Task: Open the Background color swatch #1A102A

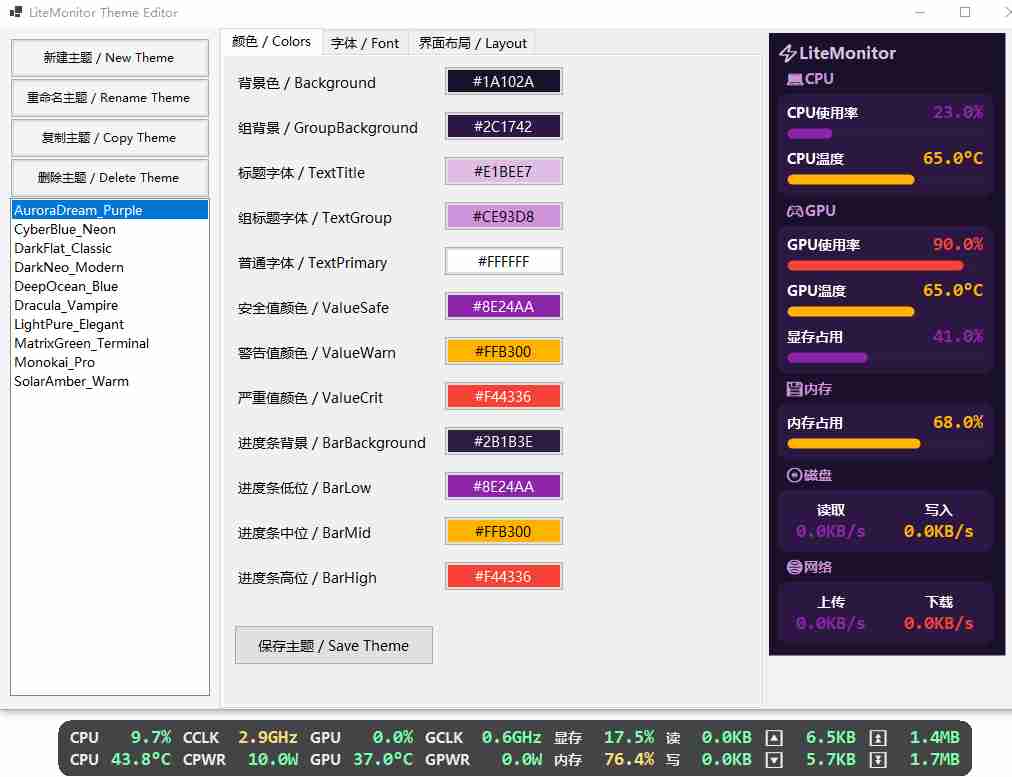Action: coord(503,81)
